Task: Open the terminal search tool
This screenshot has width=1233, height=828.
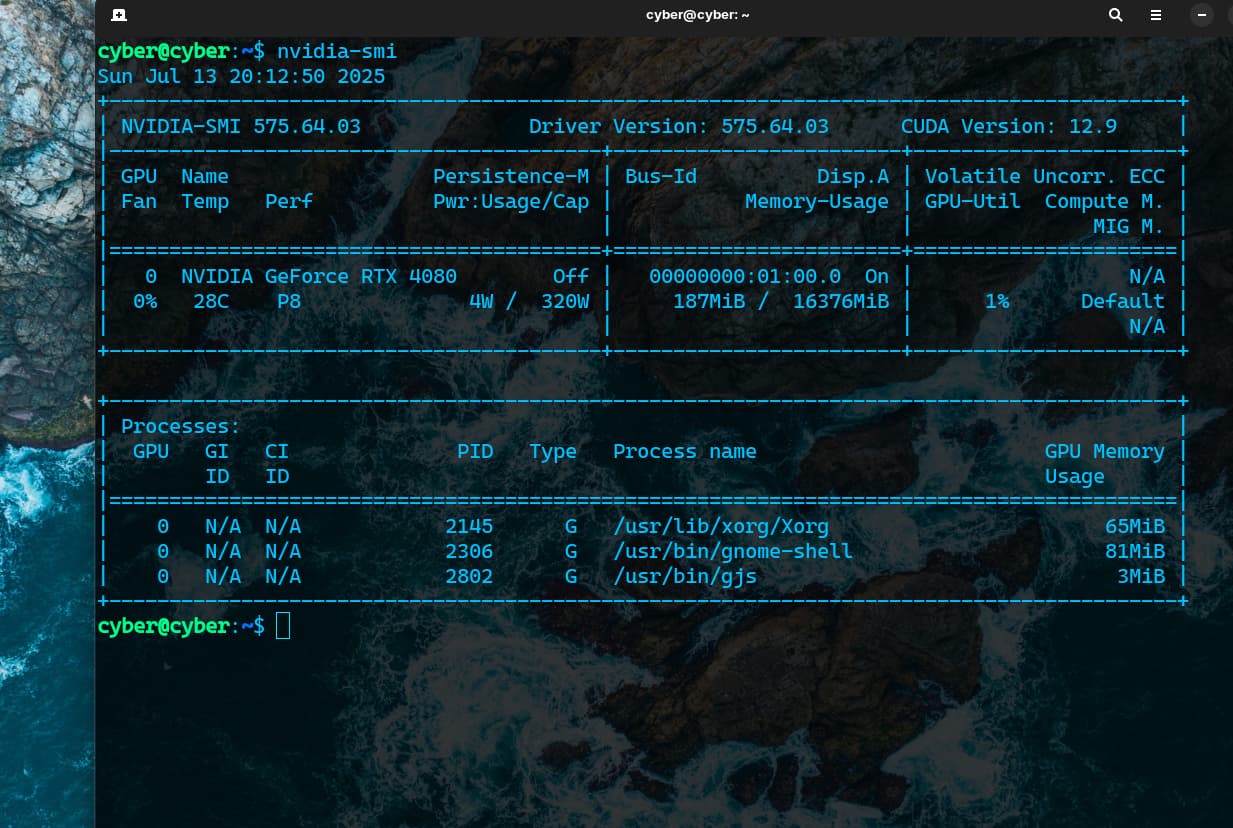Action: 1116,15
